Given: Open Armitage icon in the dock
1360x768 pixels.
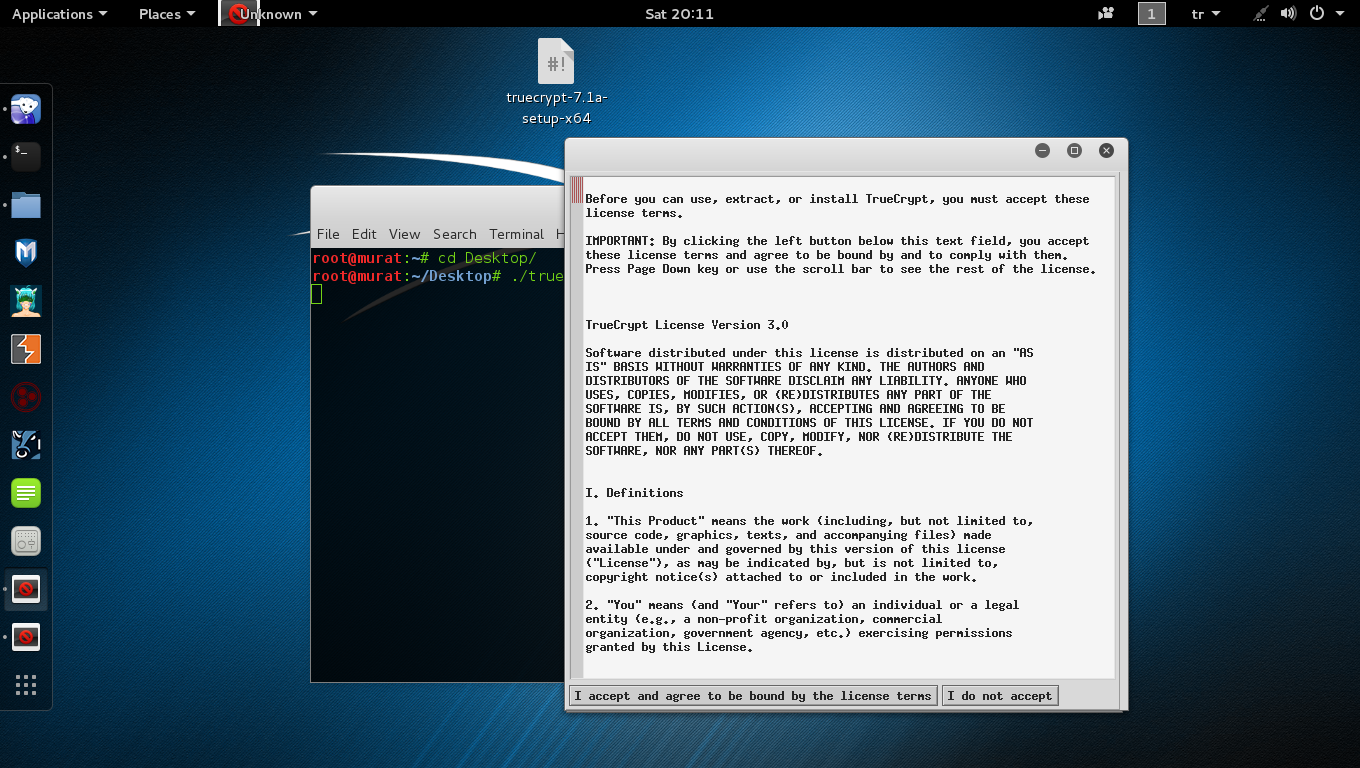Looking at the screenshot, I should coord(26,301).
